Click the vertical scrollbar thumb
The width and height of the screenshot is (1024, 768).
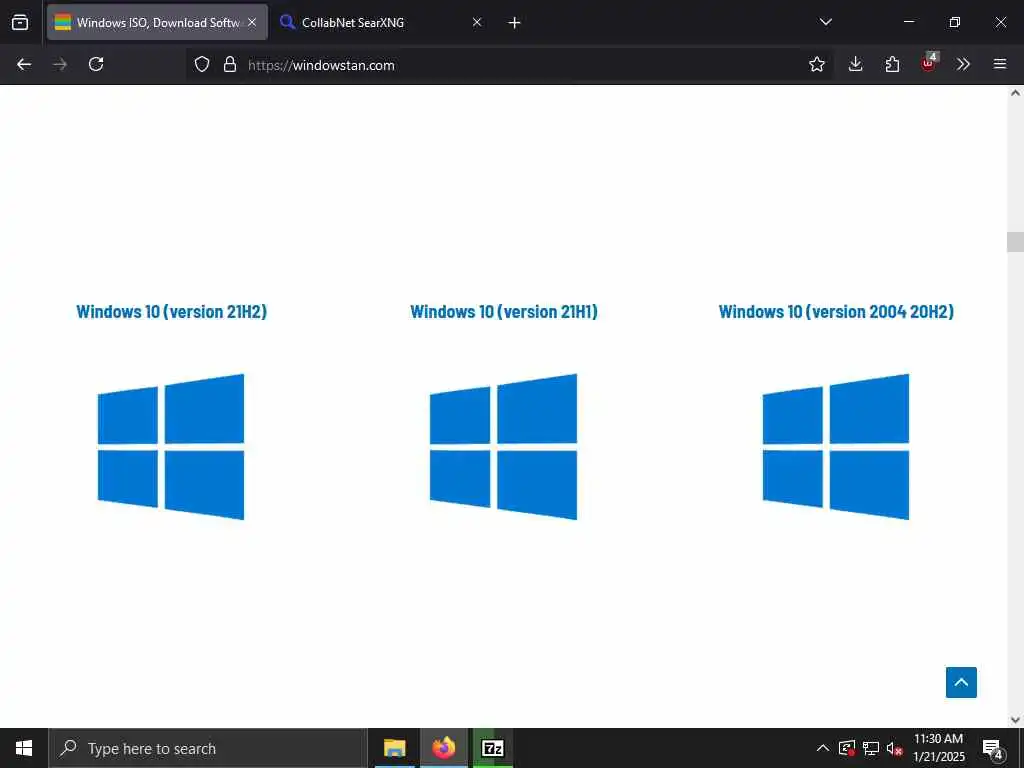point(1015,242)
